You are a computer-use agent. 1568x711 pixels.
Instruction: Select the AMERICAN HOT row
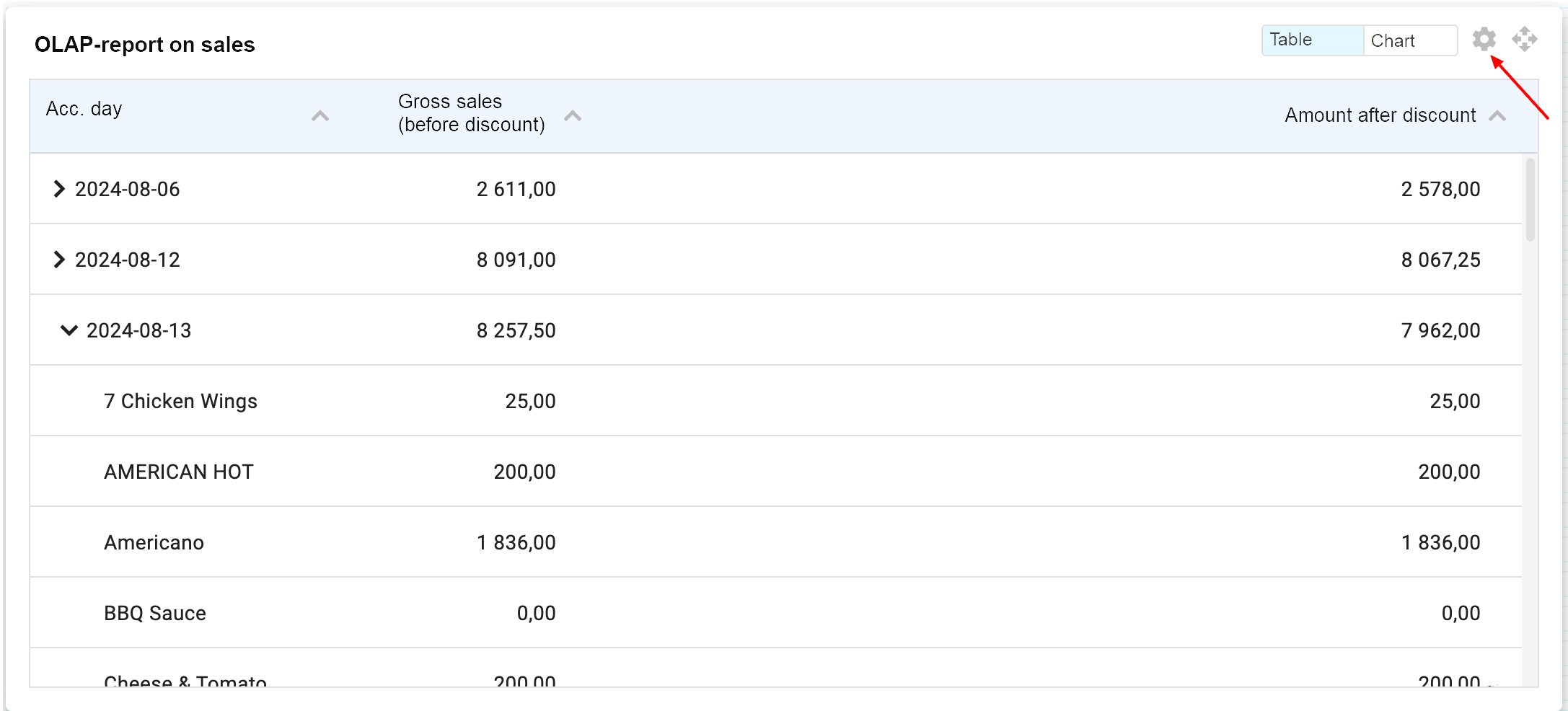[178, 472]
